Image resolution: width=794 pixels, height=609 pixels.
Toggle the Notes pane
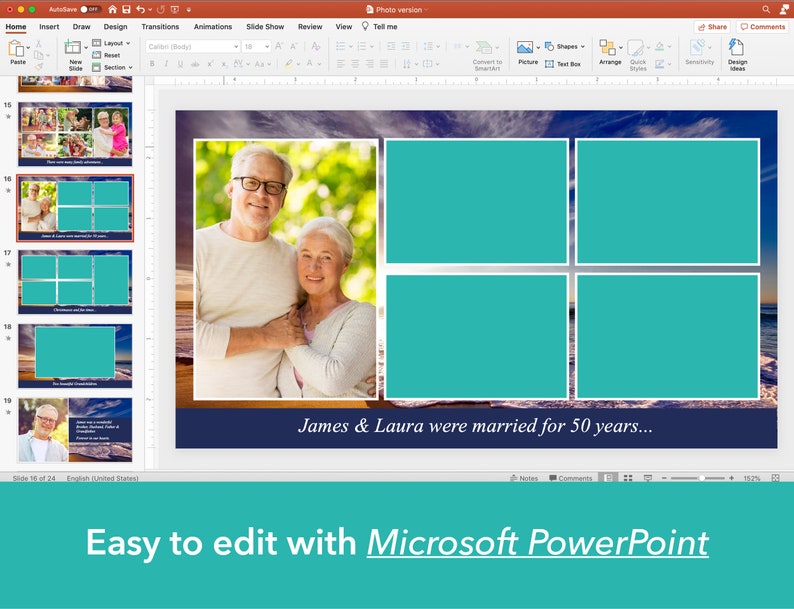point(524,478)
